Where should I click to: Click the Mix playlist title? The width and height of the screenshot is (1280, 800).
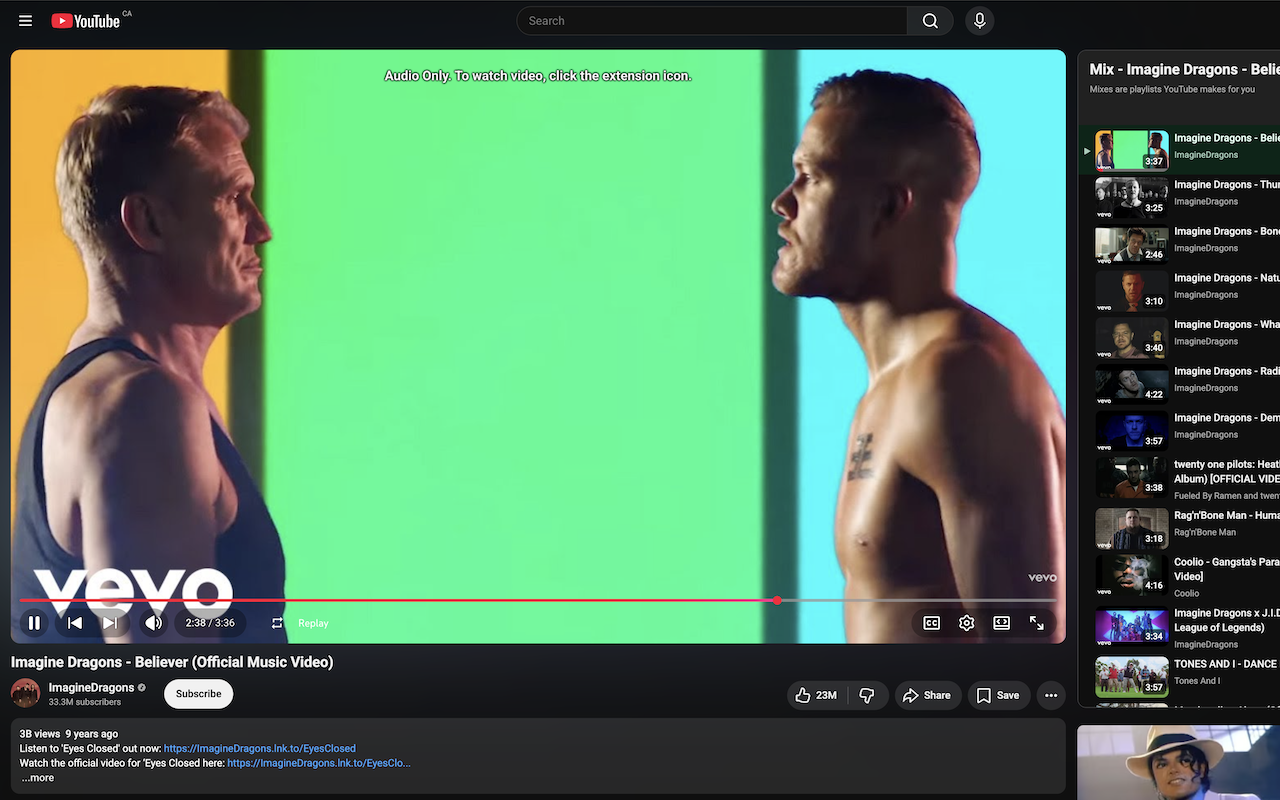[x=1184, y=69]
